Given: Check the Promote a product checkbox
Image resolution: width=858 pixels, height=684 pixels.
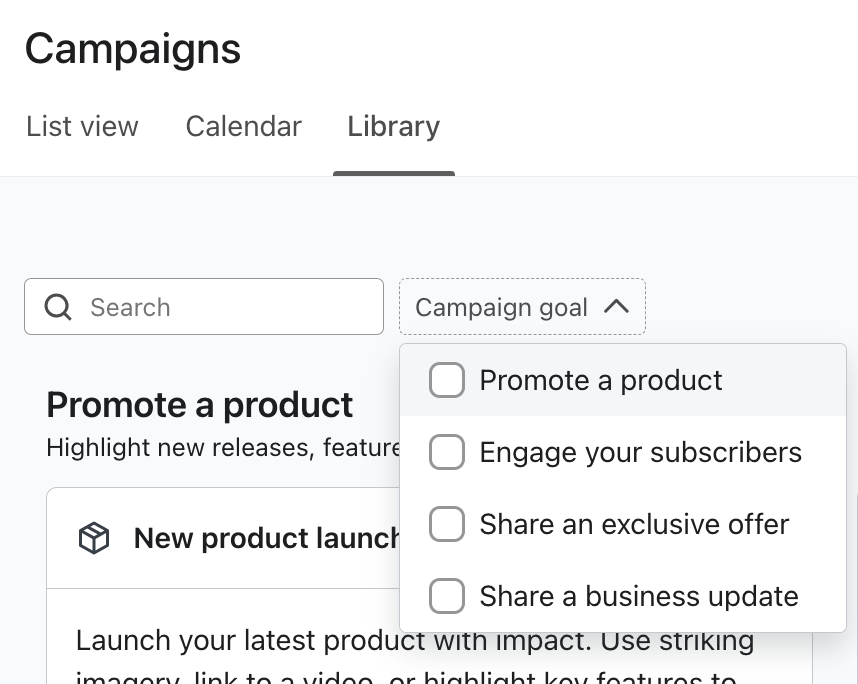Looking at the screenshot, I should (447, 380).
